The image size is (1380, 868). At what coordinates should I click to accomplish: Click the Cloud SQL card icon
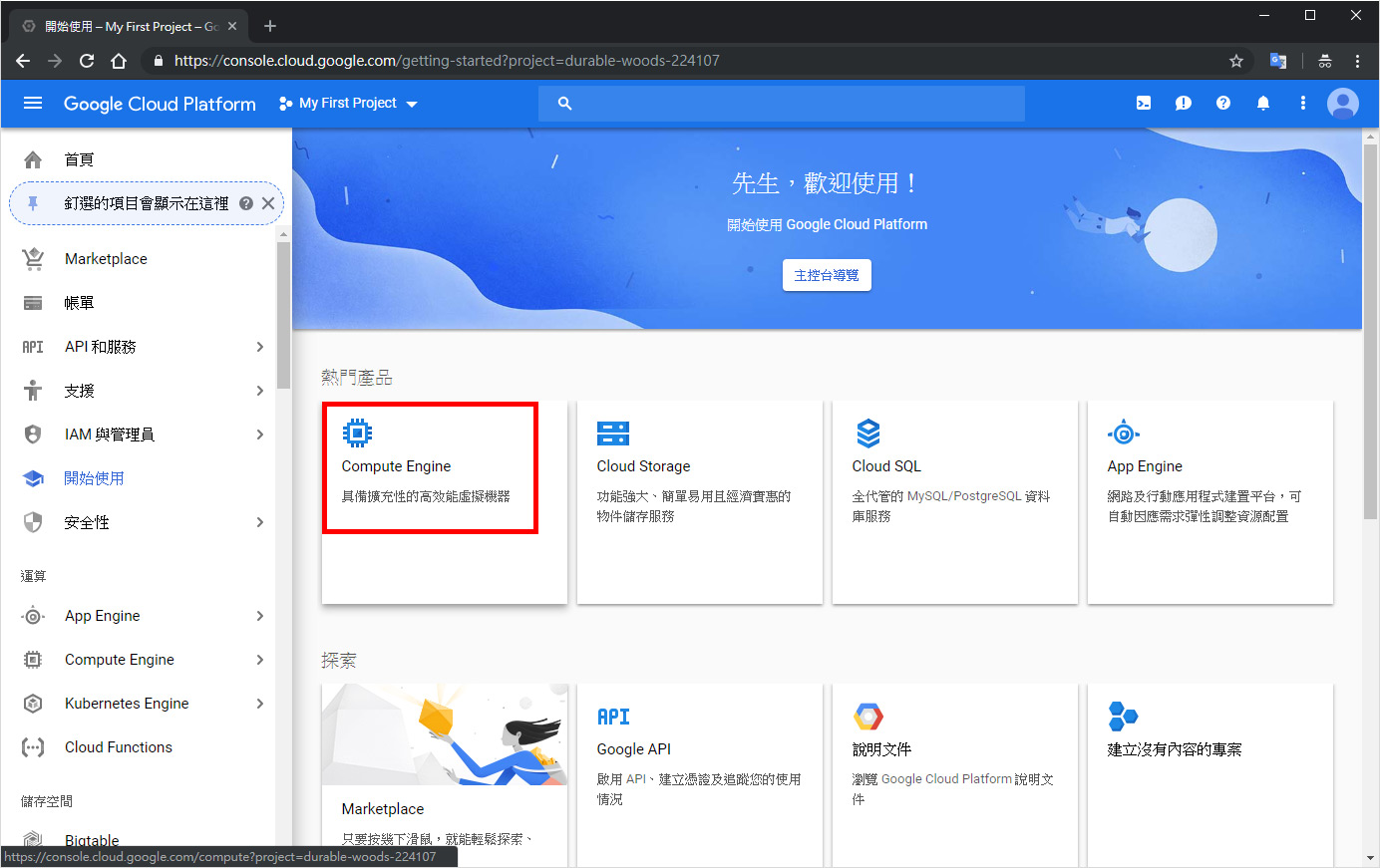pos(868,433)
